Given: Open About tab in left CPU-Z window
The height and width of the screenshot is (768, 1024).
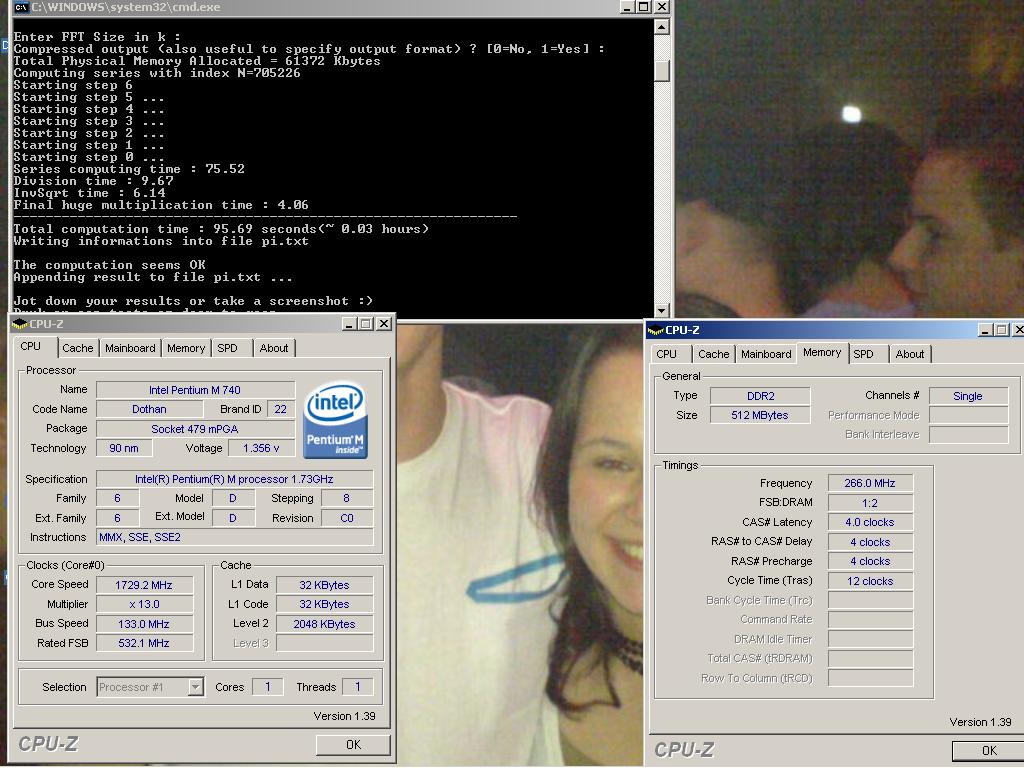Looking at the screenshot, I should click(x=274, y=348).
